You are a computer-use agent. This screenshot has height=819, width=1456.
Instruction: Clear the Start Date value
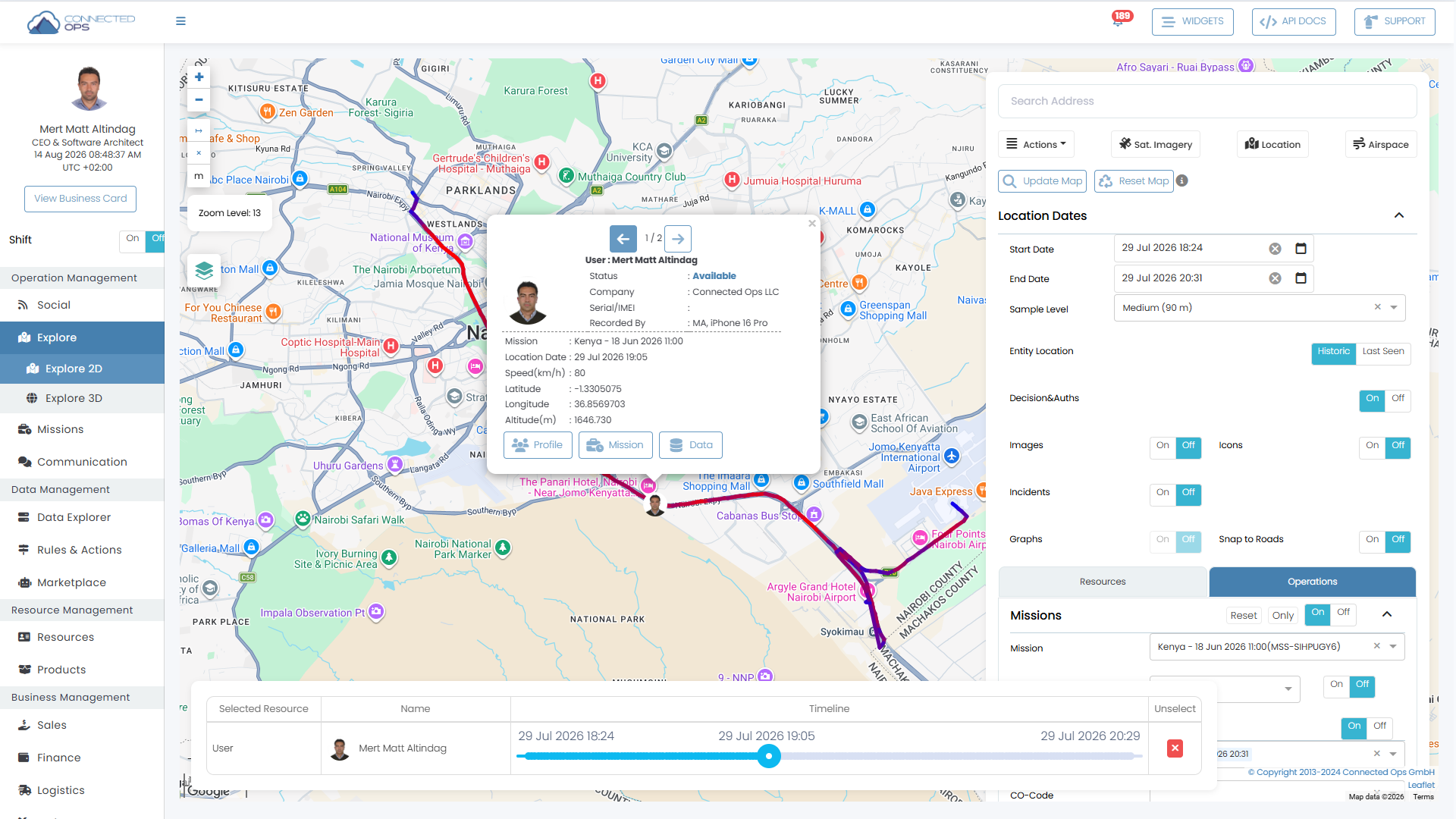pyautogui.click(x=1276, y=249)
